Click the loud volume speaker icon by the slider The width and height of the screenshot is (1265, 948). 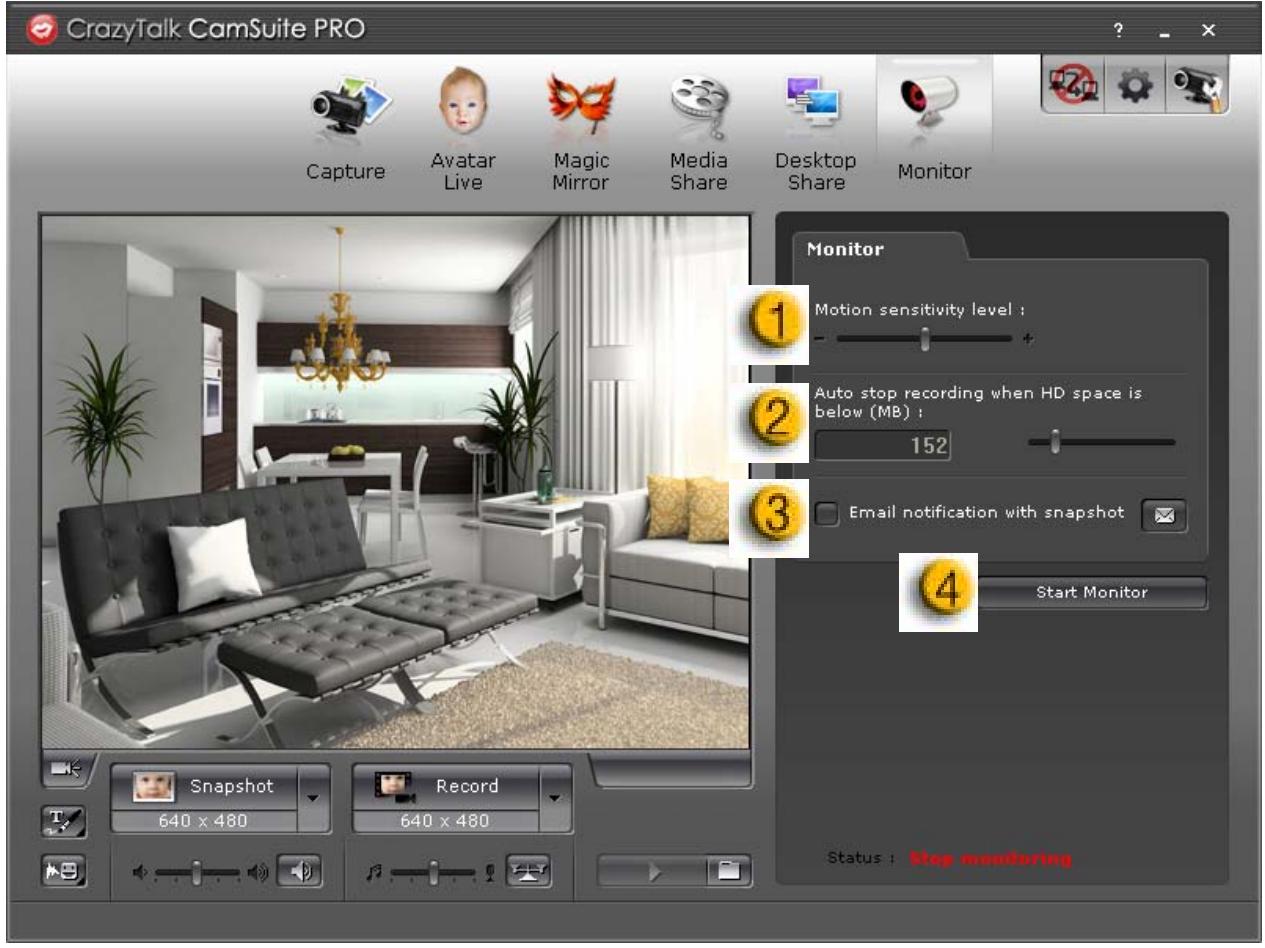pos(259,872)
